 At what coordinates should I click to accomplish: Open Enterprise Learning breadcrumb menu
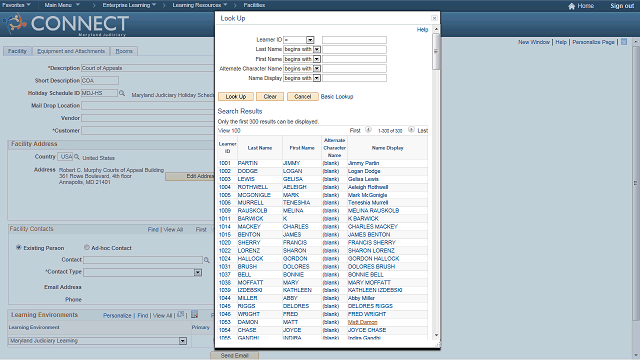click(129, 5)
